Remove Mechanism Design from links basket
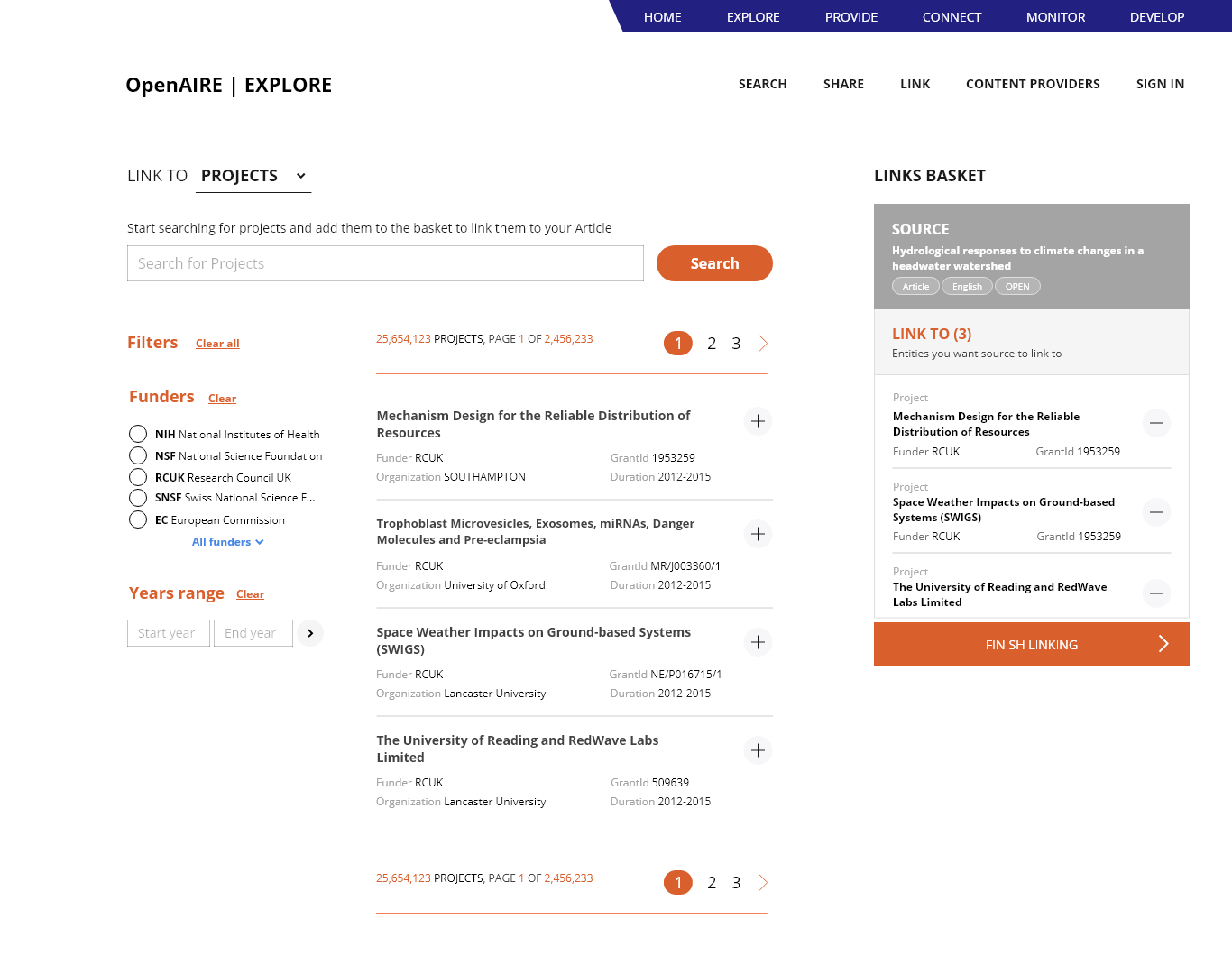 [x=1156, y=423]
